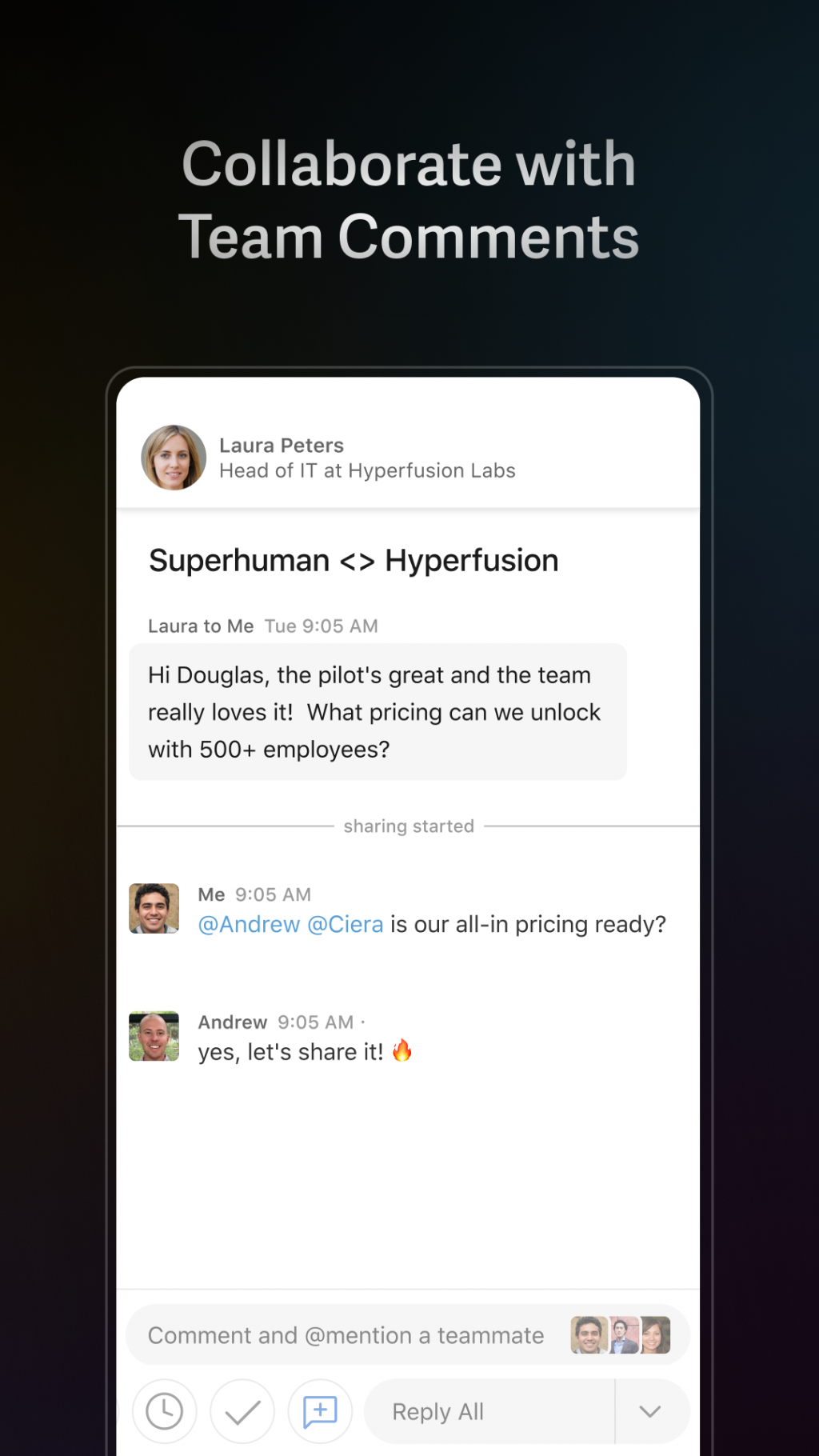Click my avatar beside the pricing comment
The image size is (819, 1456).
coord(154,908)
